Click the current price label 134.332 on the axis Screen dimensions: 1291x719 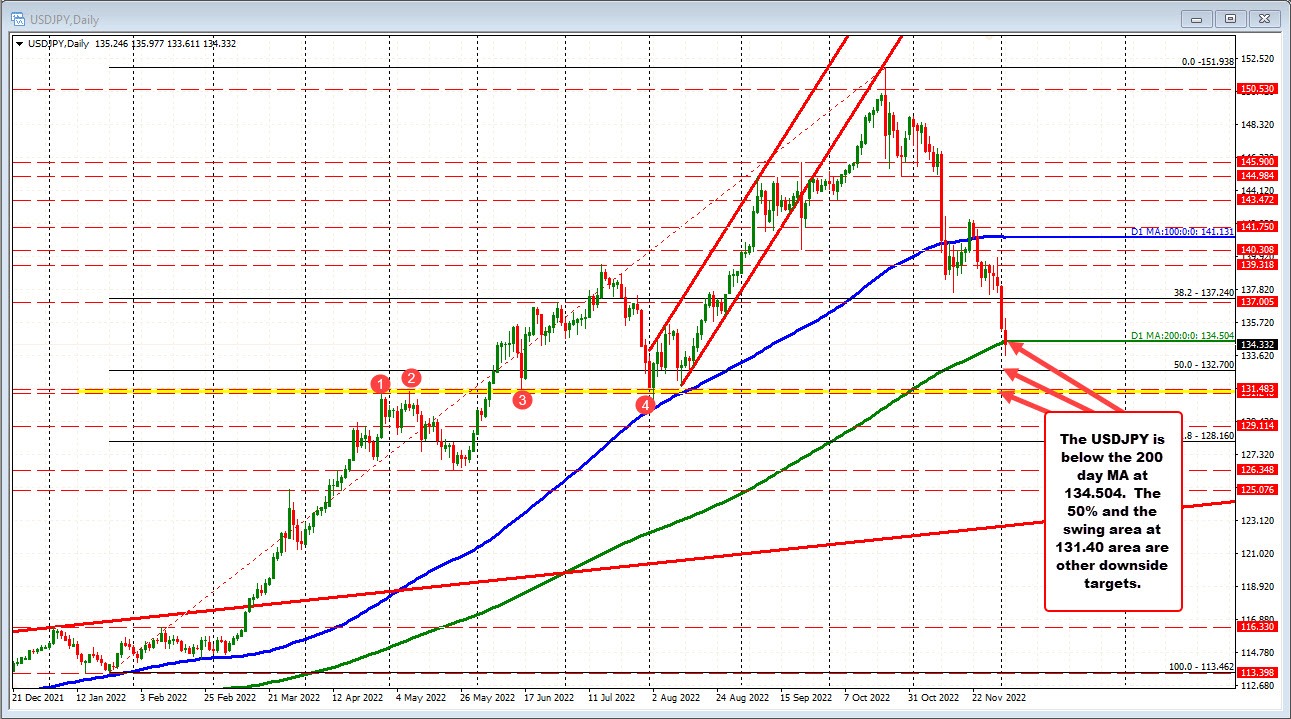coord(1258,343)
